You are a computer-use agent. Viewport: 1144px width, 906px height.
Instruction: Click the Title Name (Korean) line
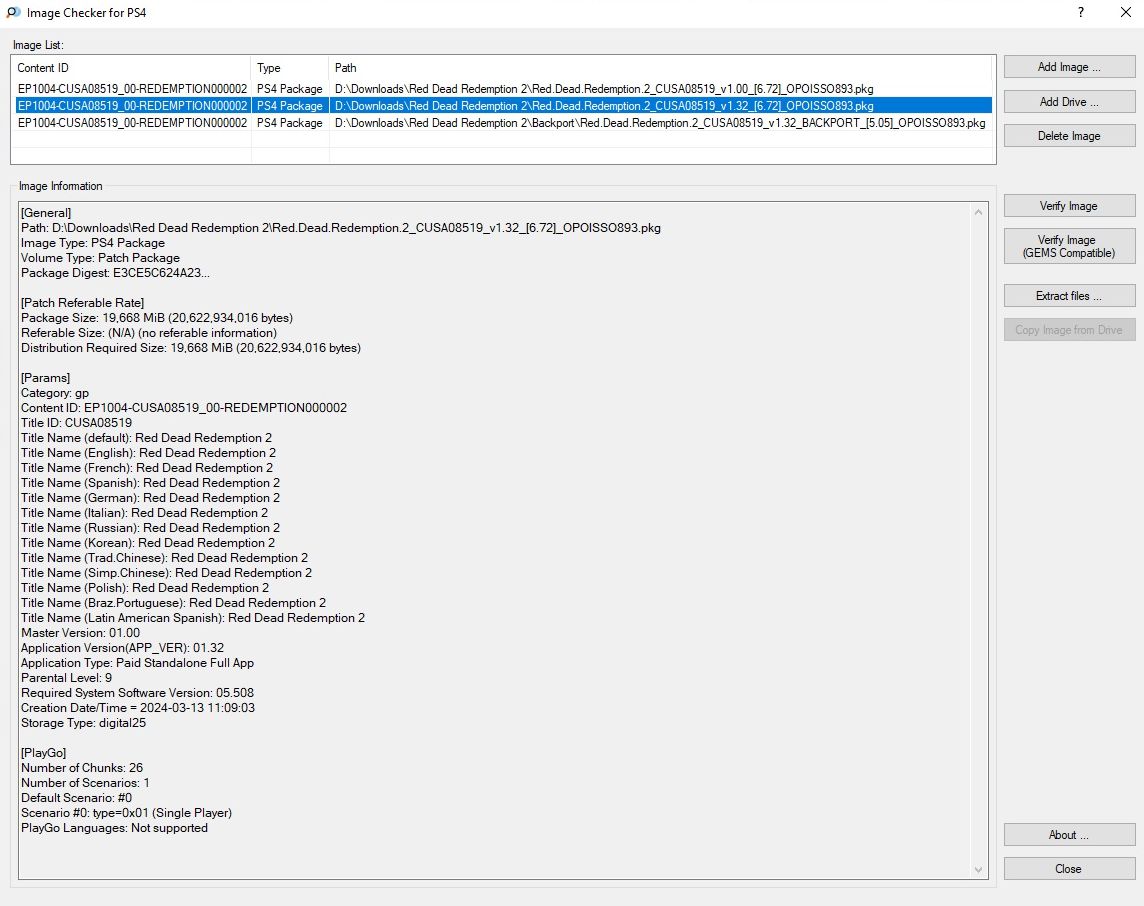[148, 543]
